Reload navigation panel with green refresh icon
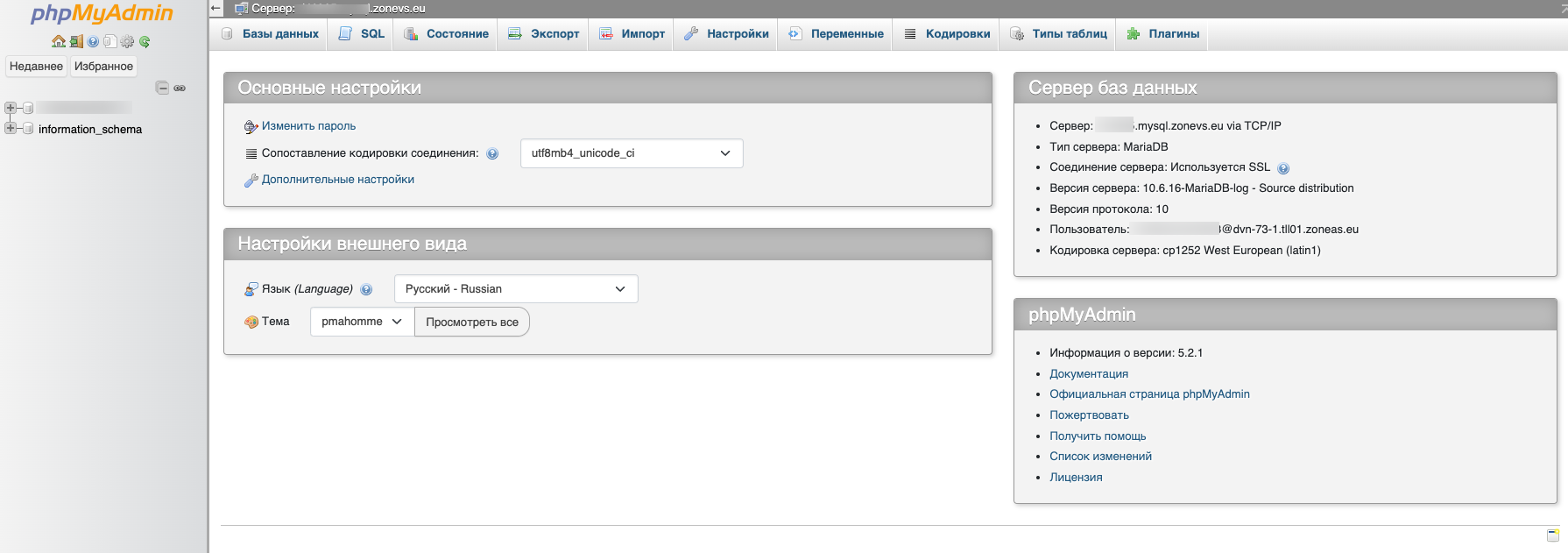The height and width of the screenshot is (553, 1568). click(x=145, y=41)
